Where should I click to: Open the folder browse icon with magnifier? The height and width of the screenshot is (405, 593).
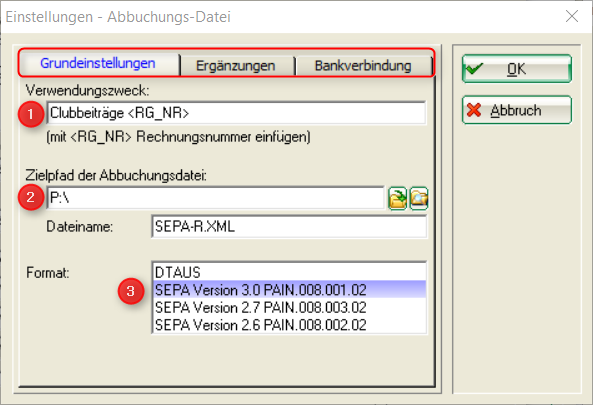click(419, 198)
